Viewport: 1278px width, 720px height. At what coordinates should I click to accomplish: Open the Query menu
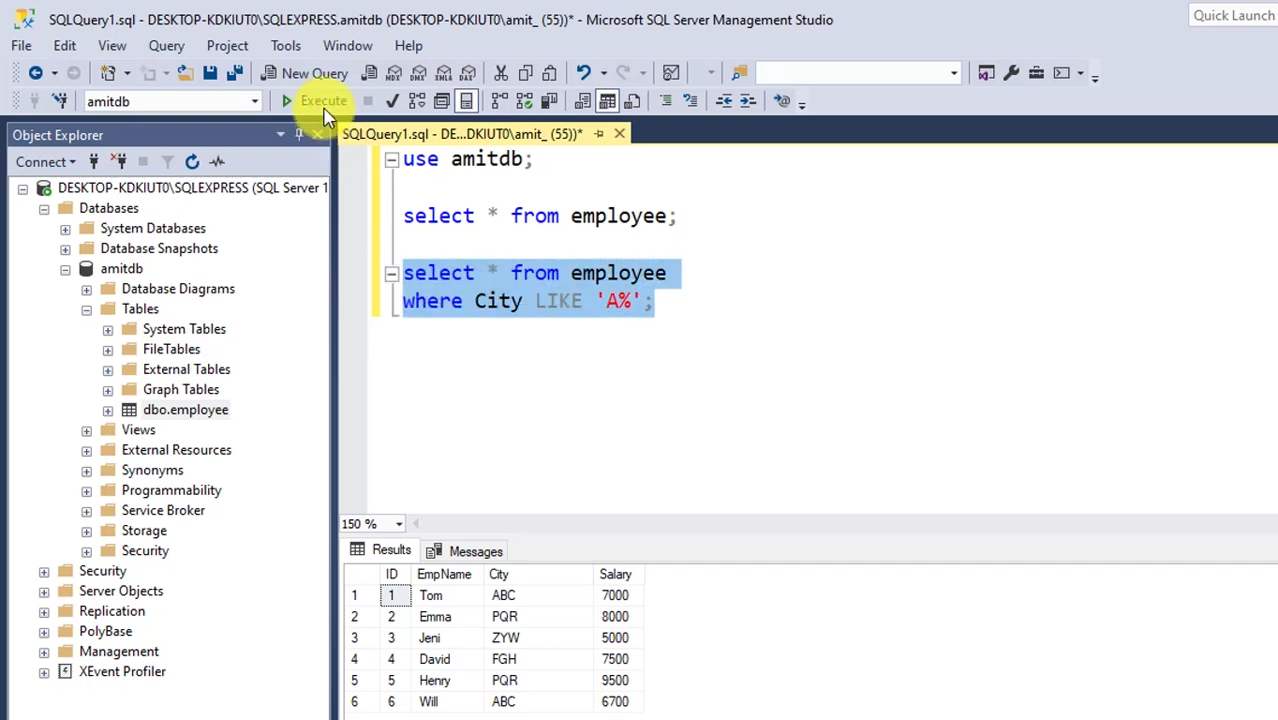click(166, 45)
